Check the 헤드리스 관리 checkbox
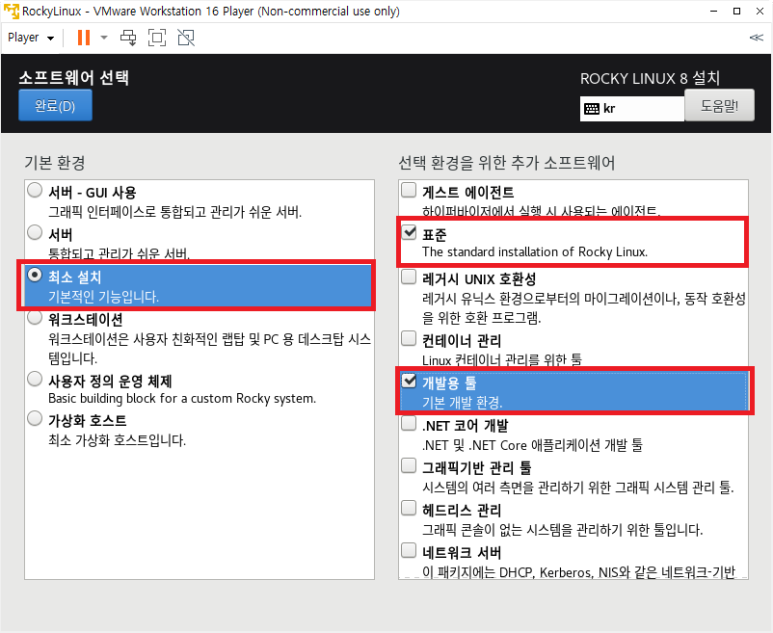The height and width of the screenshot is (633, 773). pyautogui.click(x=409, y=508)
